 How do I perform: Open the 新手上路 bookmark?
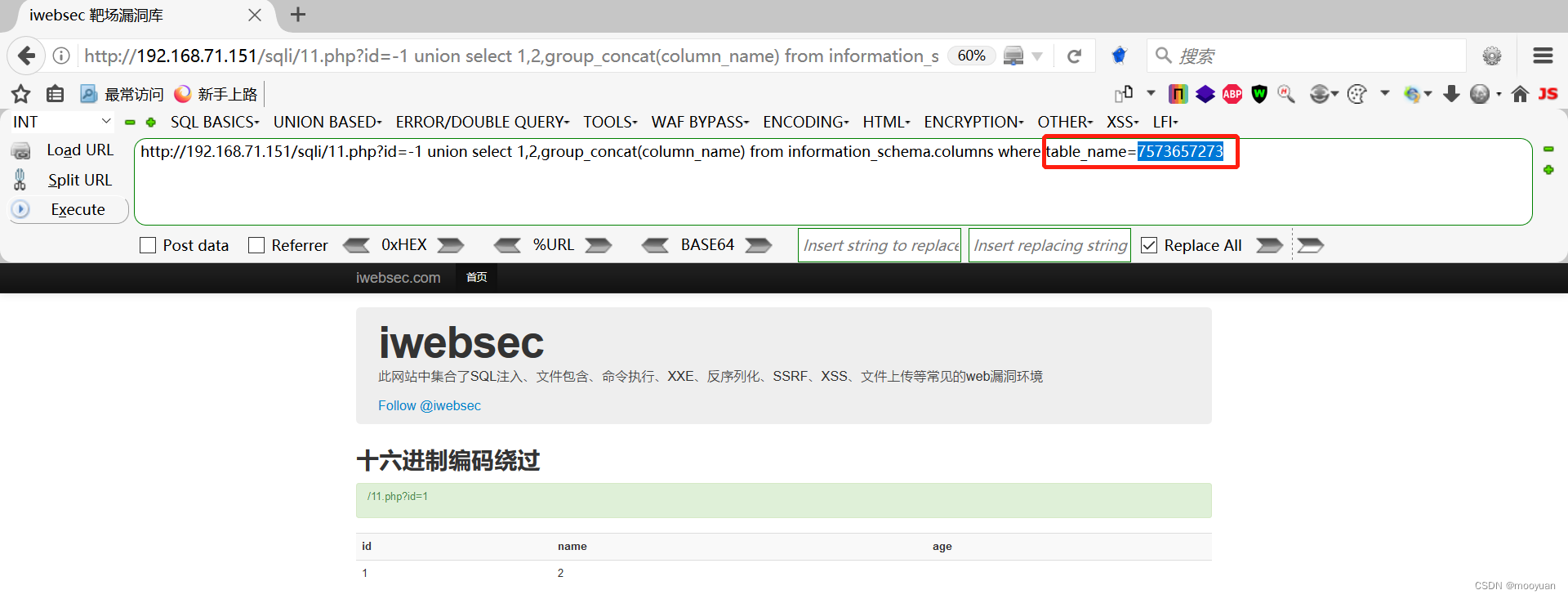[x=216, y=94]
